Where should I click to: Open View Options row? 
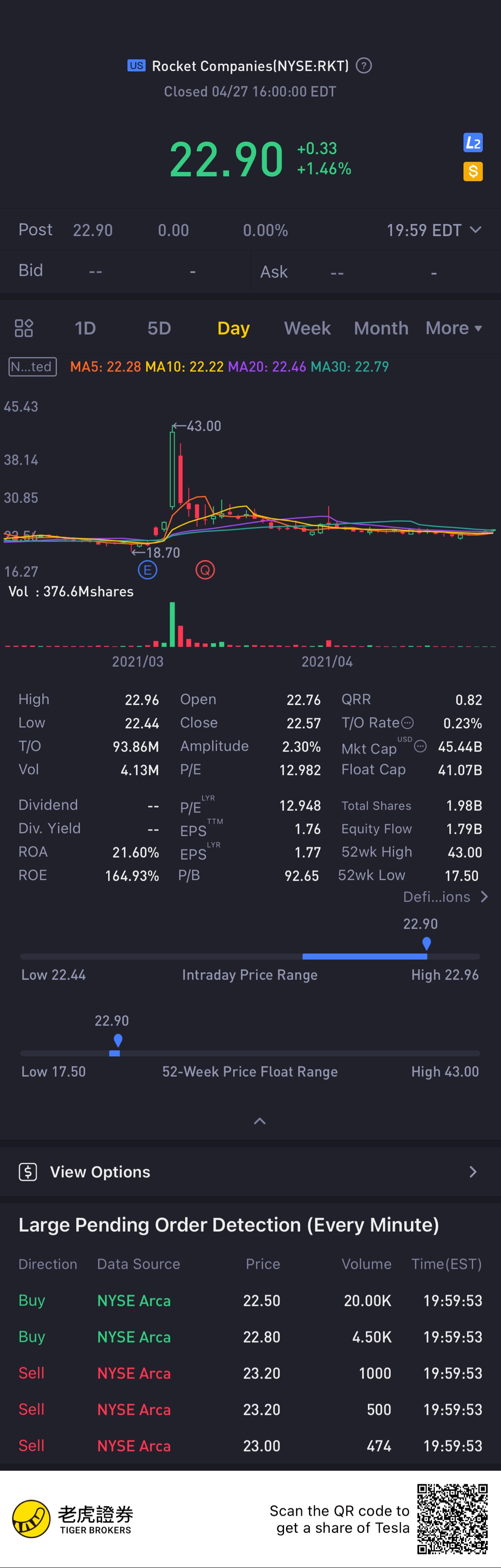pyautogui.click(x=250, y=1172)
